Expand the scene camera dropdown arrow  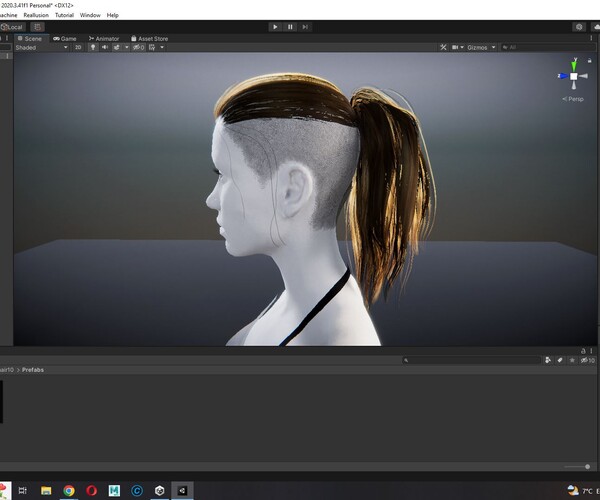[462, 47]
